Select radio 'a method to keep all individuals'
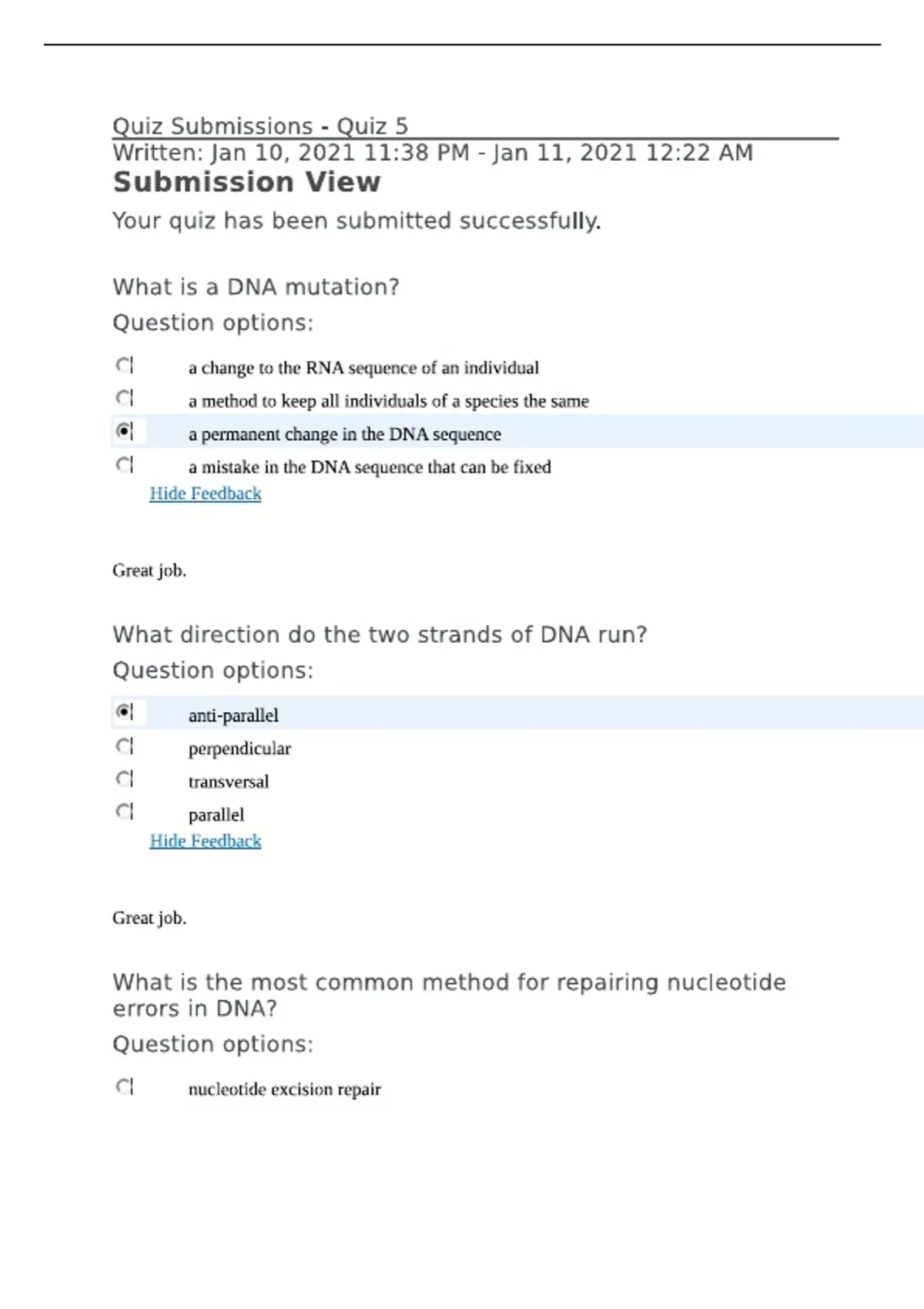 tap(124, 398)
